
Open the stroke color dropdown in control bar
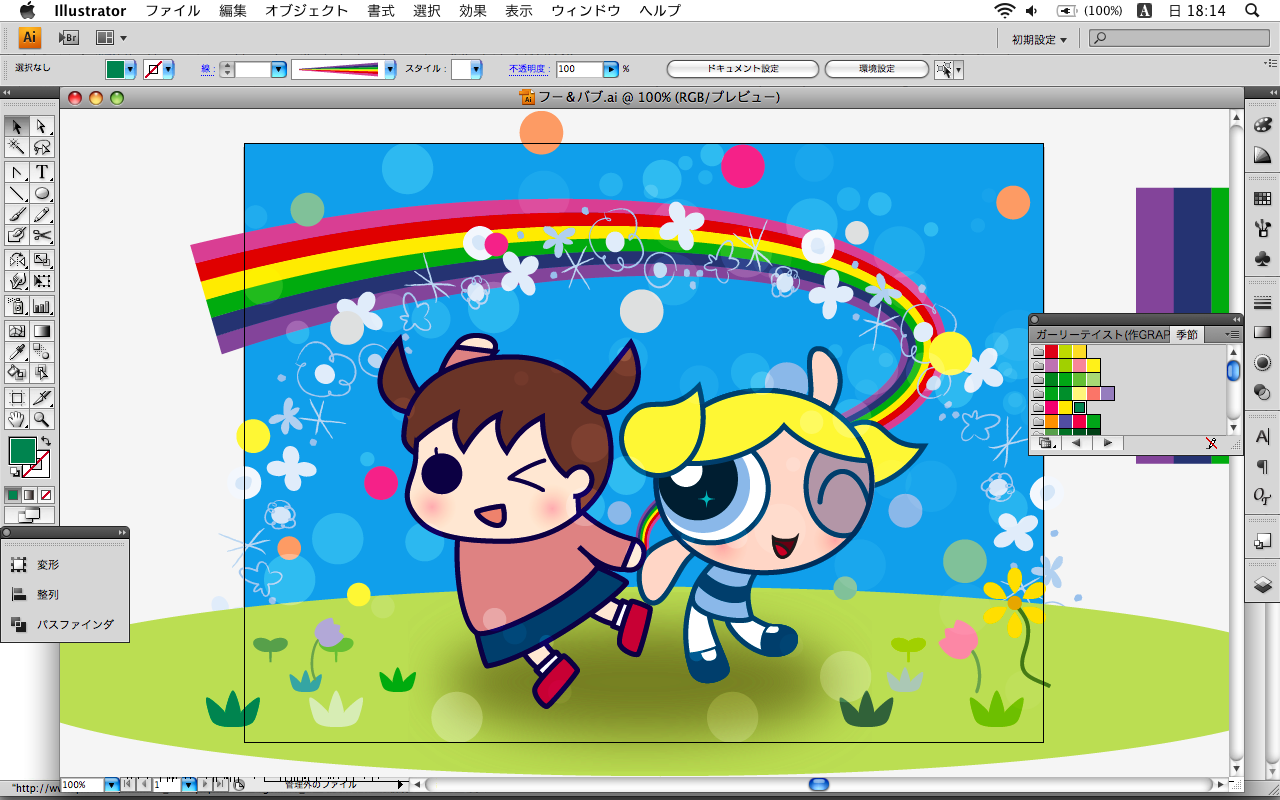(x=169, y=69)
